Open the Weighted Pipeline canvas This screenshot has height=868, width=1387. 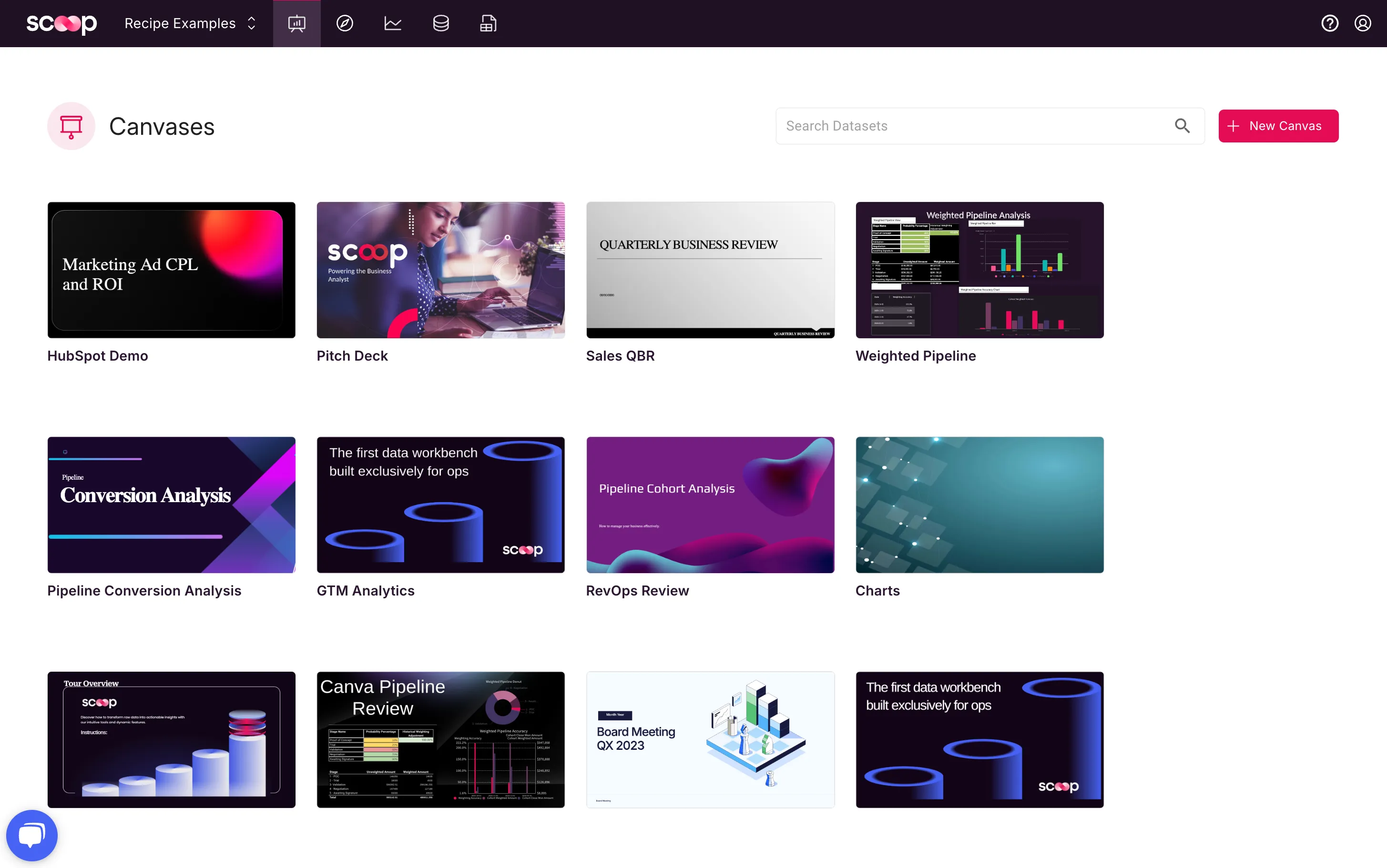[x=979, y=270]
